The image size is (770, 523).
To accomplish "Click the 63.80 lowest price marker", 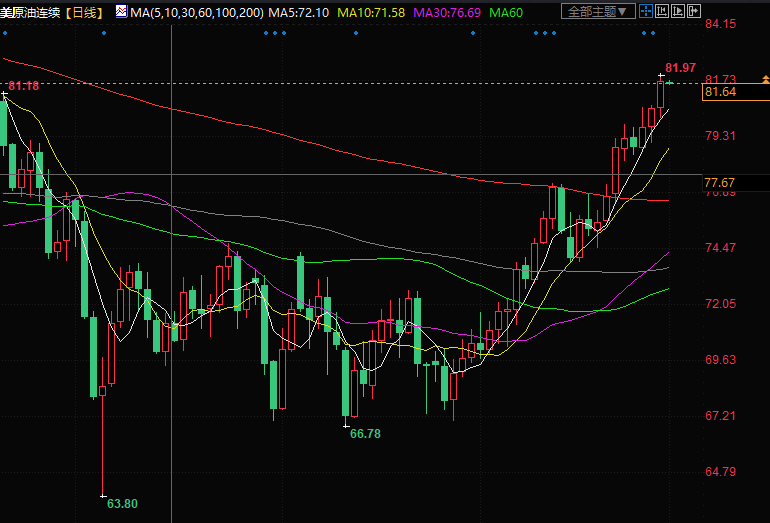I will click(x=122, y=503).
